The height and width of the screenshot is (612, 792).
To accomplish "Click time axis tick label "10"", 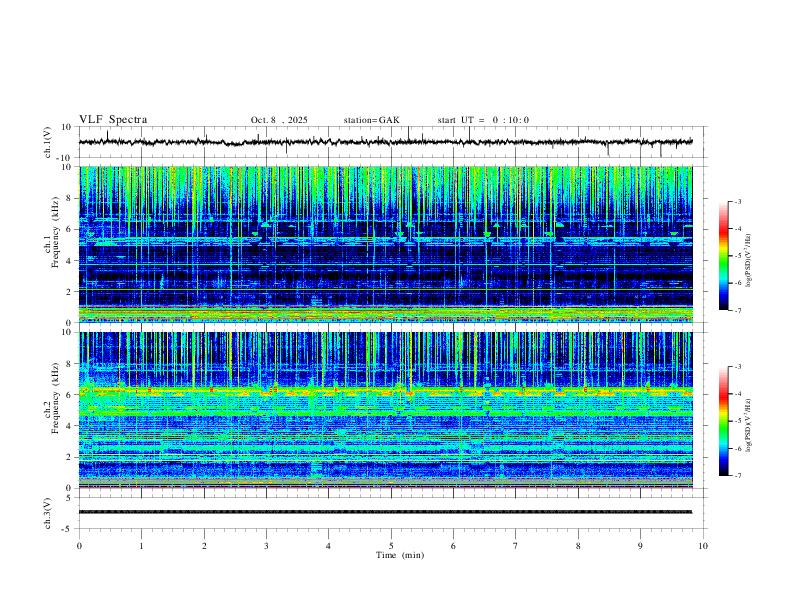I will [703, 546].
